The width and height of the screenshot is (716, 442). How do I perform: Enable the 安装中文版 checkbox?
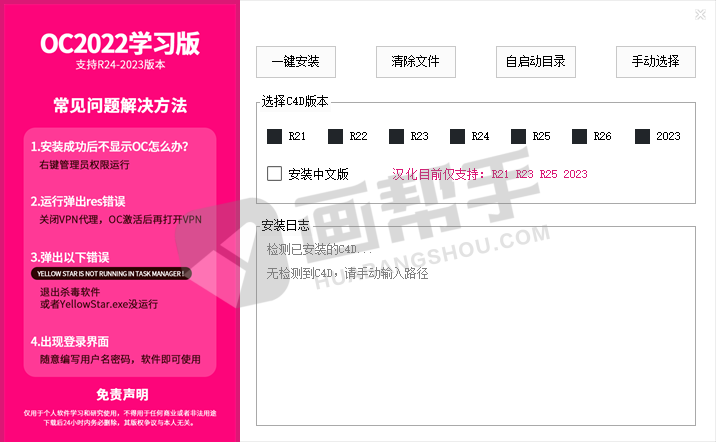[x=274, y=174]
